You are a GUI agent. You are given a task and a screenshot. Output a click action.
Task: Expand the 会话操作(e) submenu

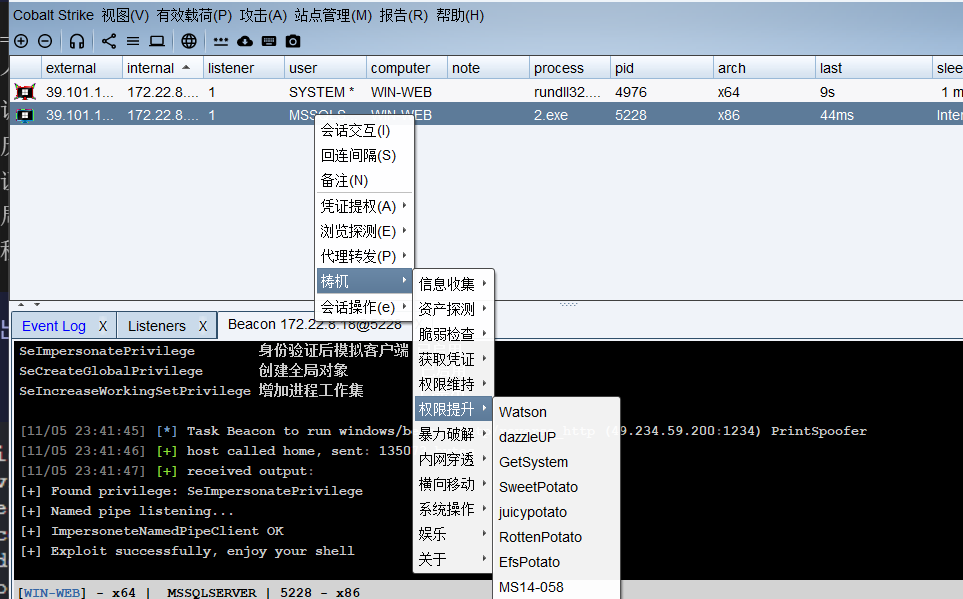pos(364,307)
